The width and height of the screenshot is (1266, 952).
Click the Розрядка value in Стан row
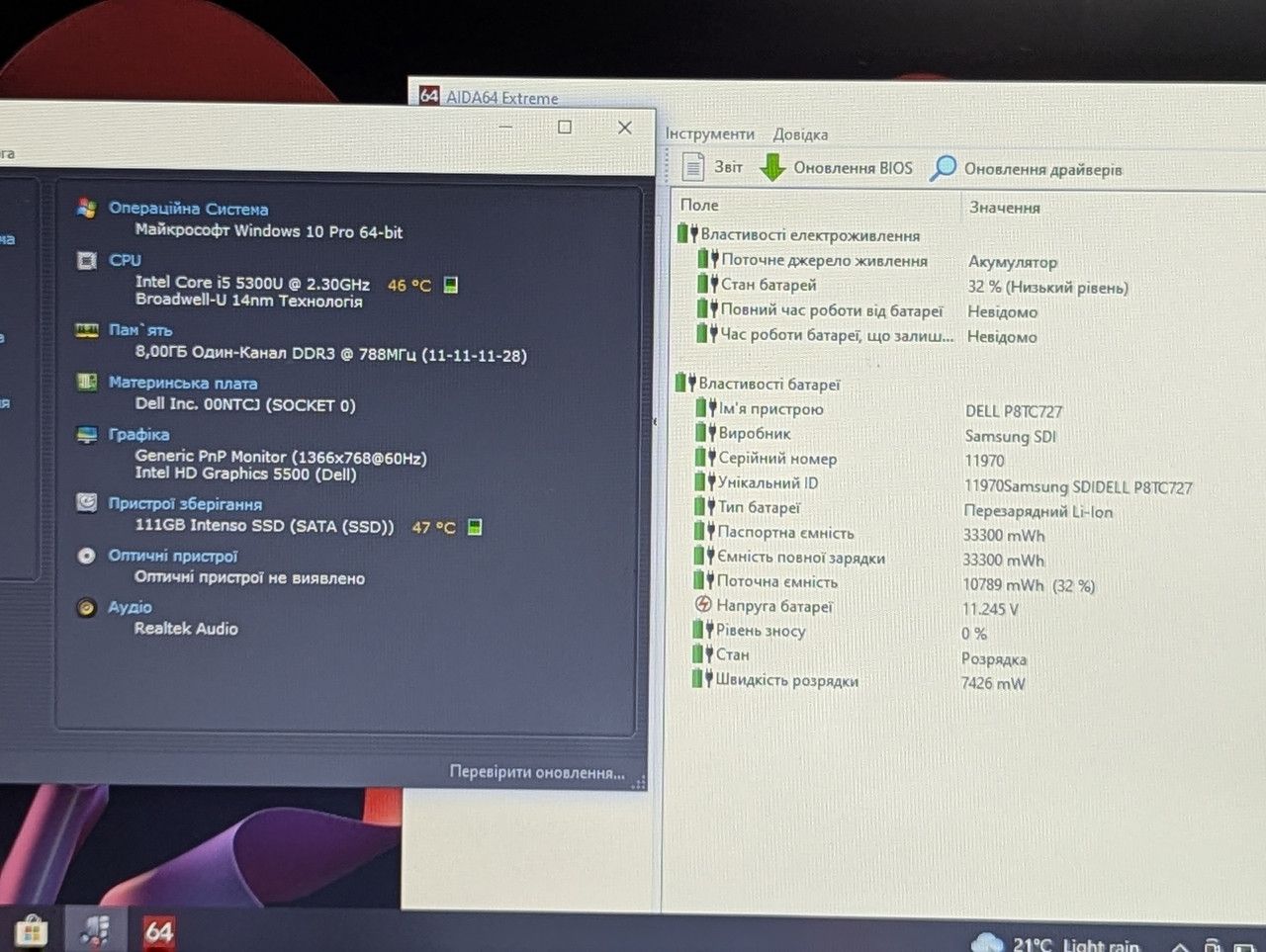coord(994,658)
